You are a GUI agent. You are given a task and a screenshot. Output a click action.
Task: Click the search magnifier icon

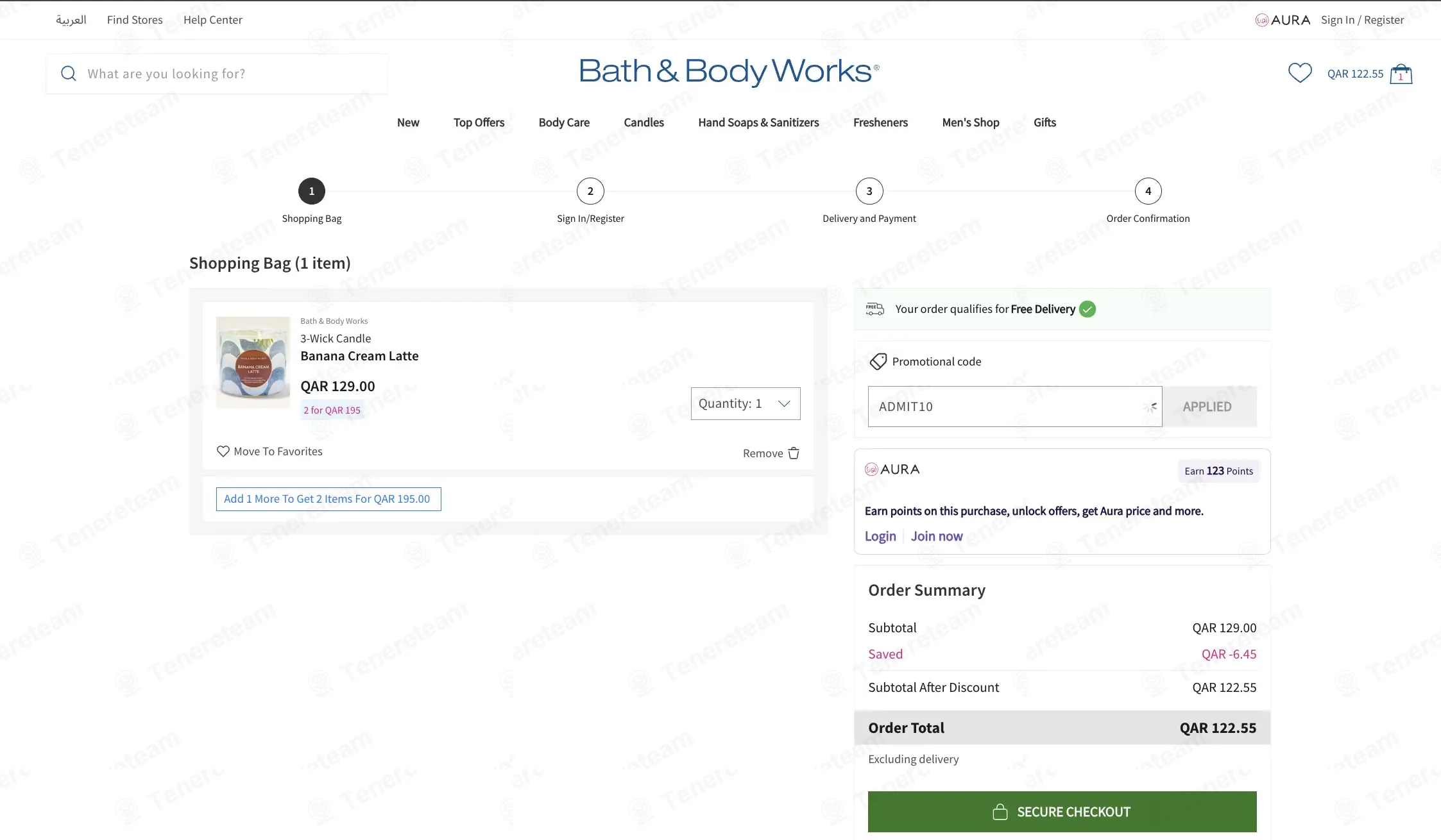coord(69,74)
